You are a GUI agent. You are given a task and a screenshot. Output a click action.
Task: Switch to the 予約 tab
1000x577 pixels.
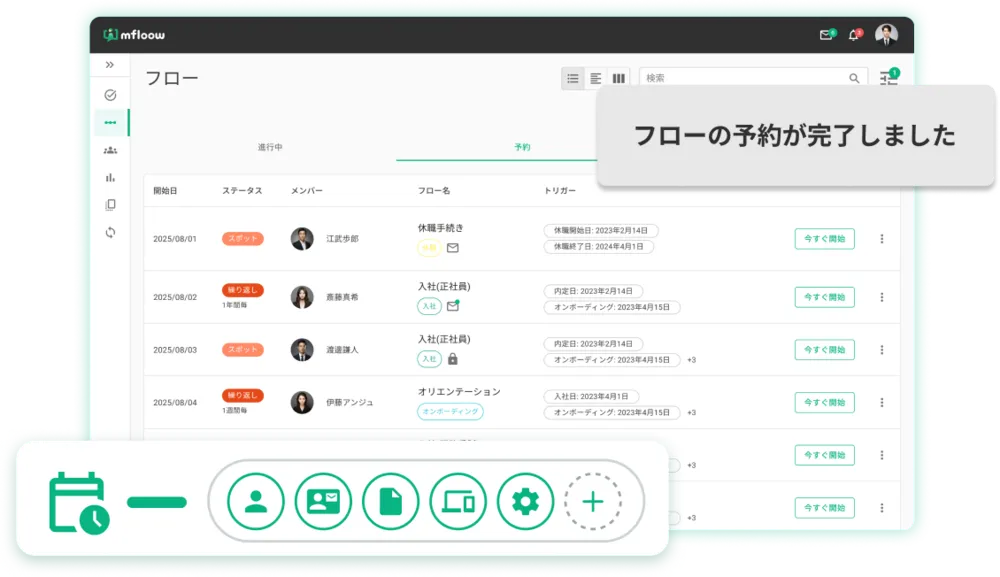(x=522, y=147)
